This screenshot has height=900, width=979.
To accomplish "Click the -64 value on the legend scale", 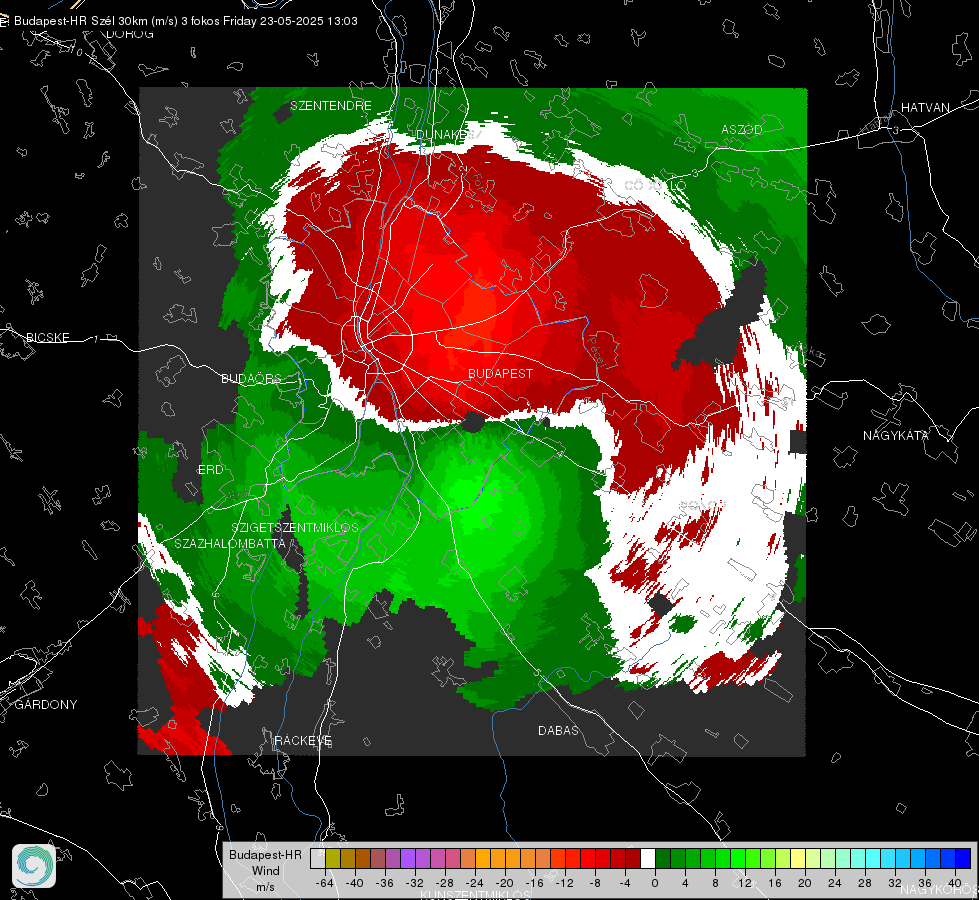I will pos(324,883).
